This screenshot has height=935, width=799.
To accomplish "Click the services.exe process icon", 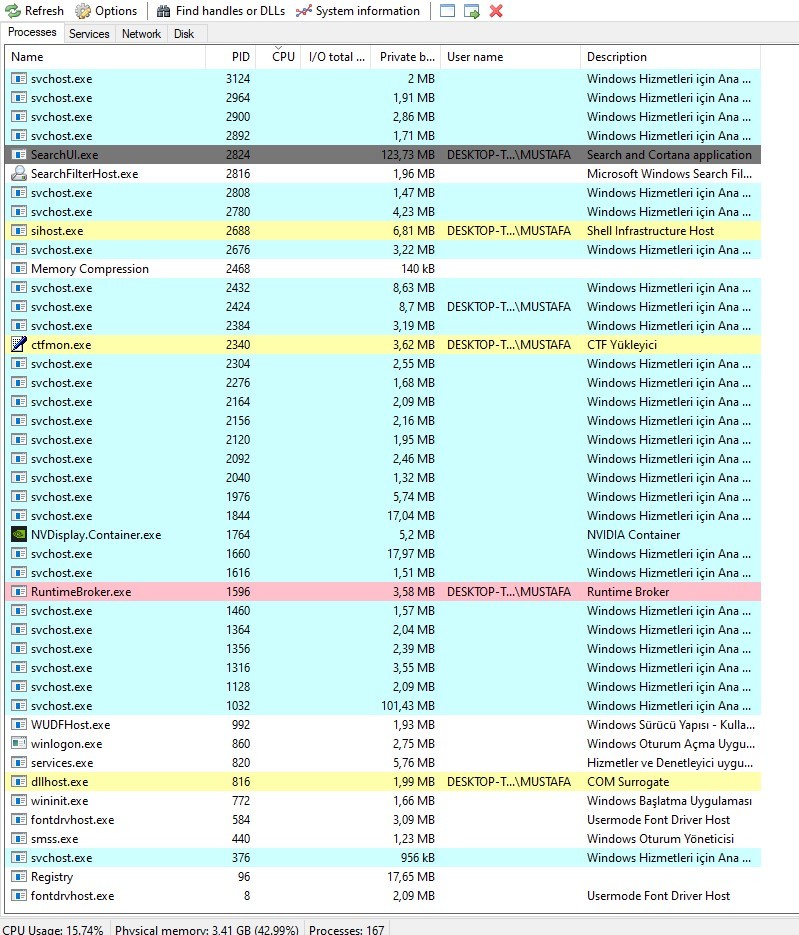I will point(19,763).
